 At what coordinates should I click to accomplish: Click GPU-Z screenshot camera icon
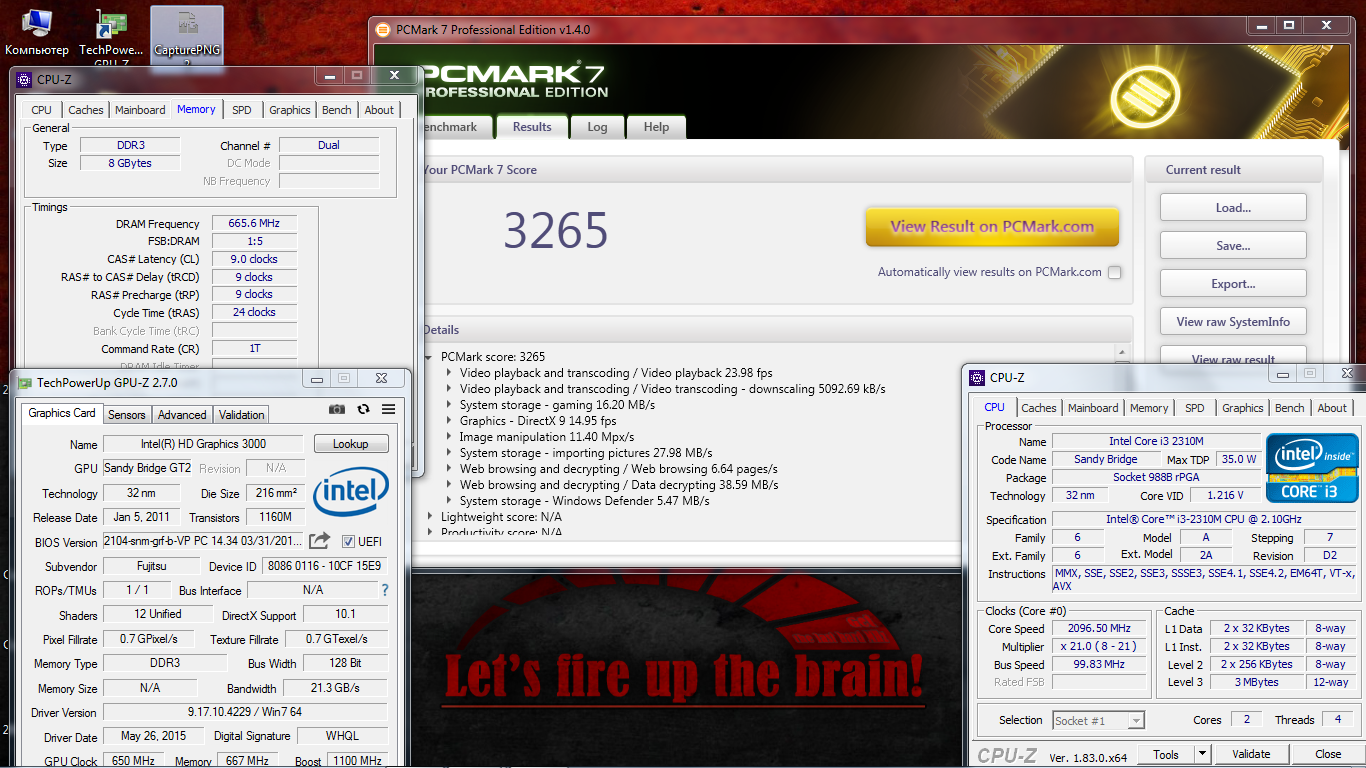pyautogui.click(x=337, y=409)
